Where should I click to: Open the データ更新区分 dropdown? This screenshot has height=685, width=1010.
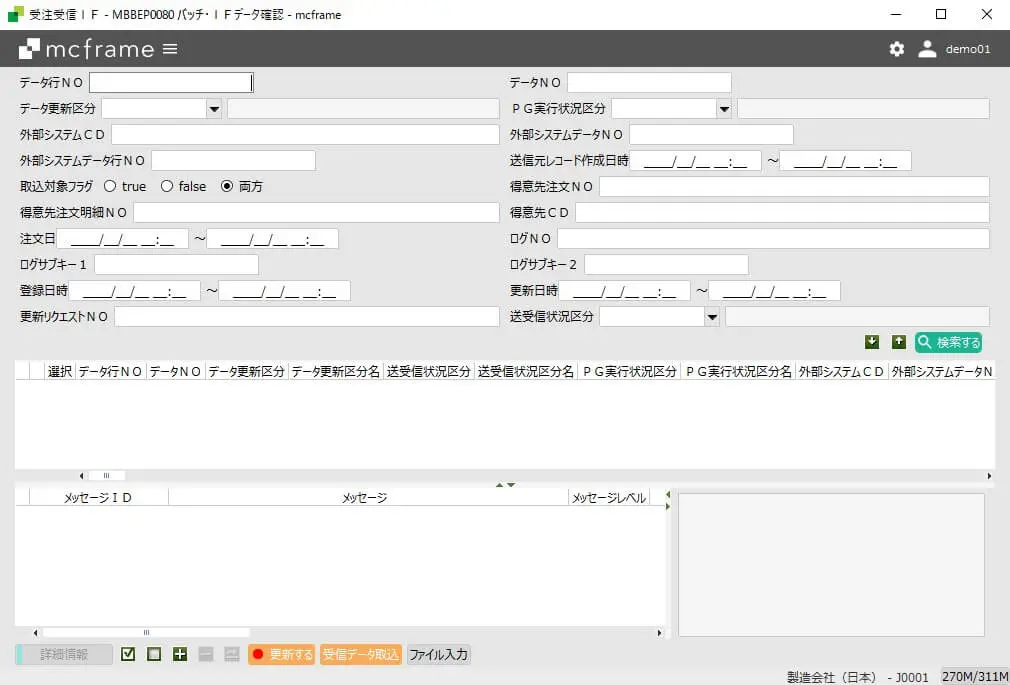pos(214,109)
